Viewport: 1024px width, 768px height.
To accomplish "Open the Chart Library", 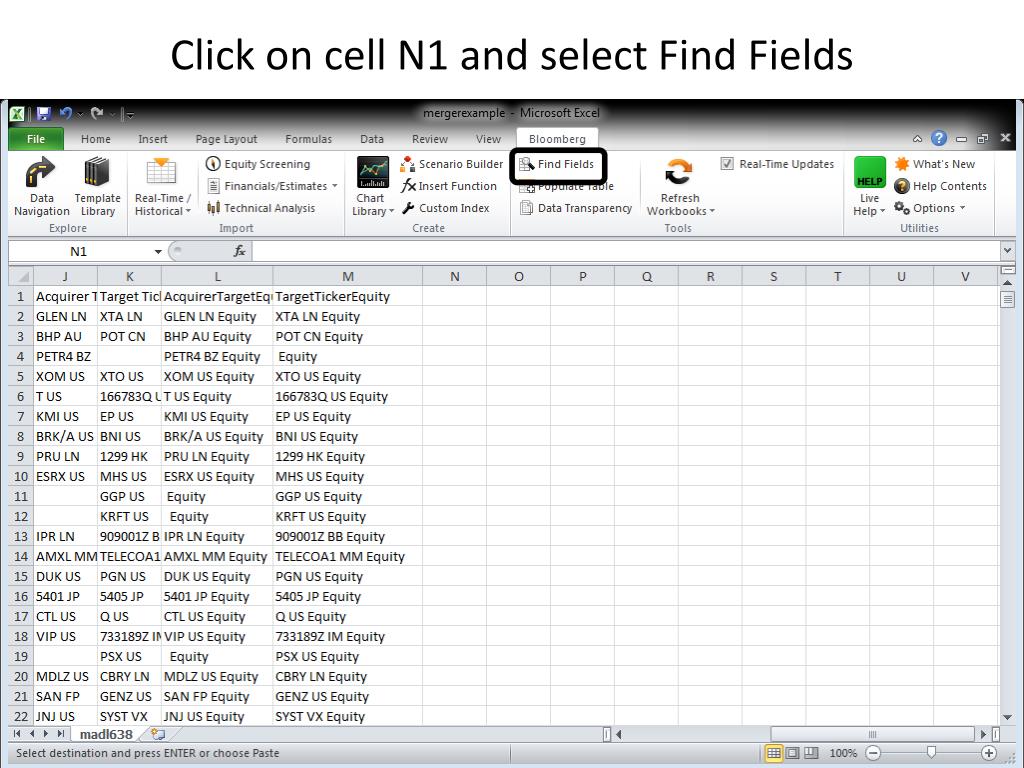I will [x=373, y=187].
